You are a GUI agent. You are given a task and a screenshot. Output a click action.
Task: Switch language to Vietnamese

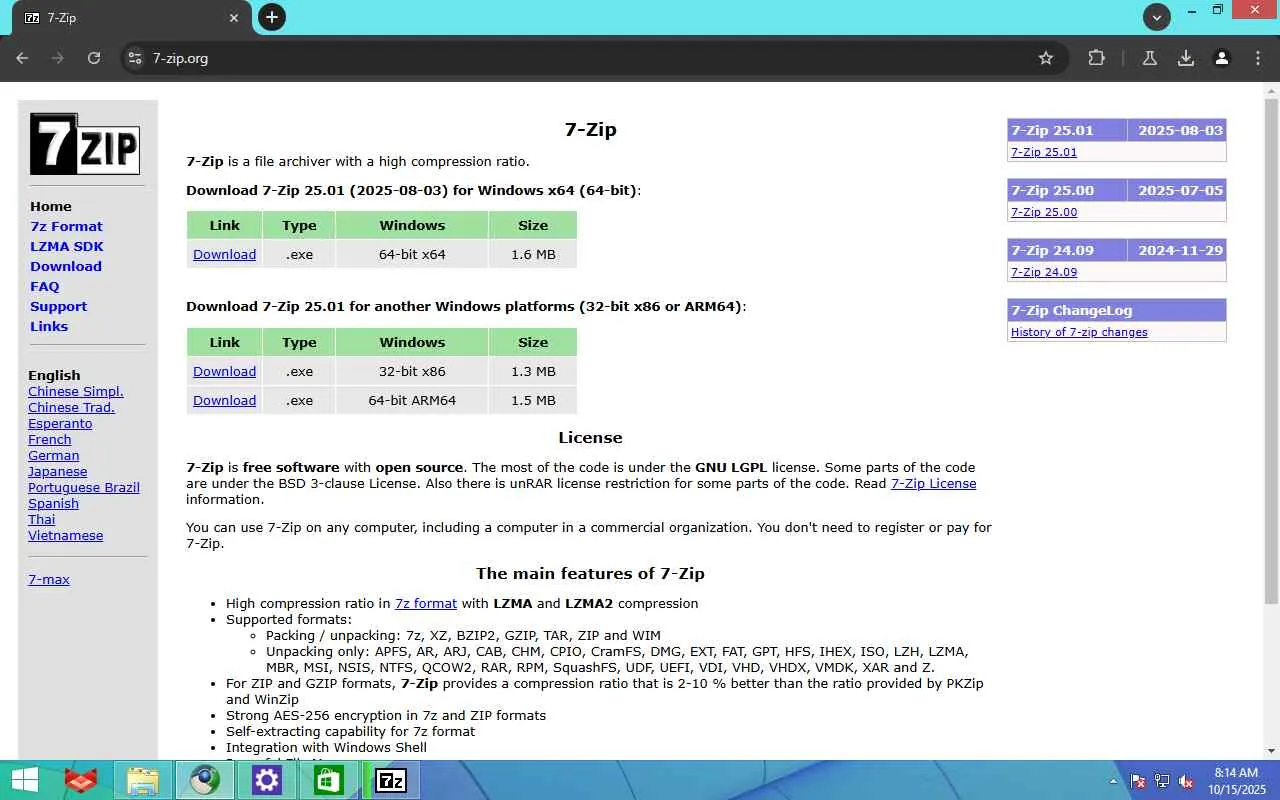point(66,535)
